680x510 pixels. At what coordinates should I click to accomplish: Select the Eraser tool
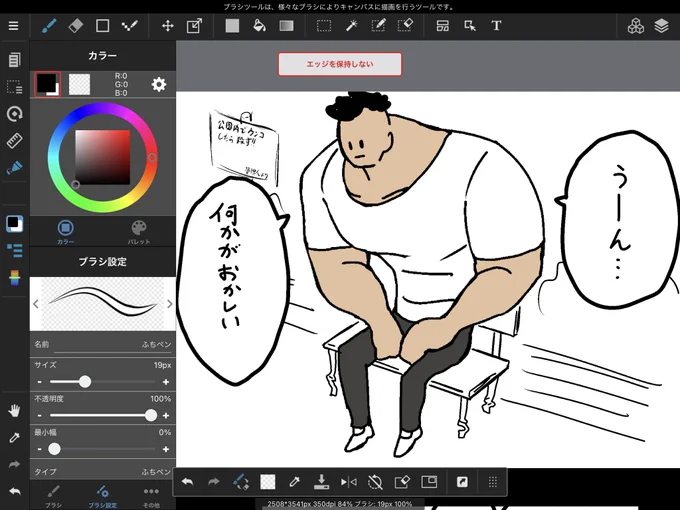[75, 26]
